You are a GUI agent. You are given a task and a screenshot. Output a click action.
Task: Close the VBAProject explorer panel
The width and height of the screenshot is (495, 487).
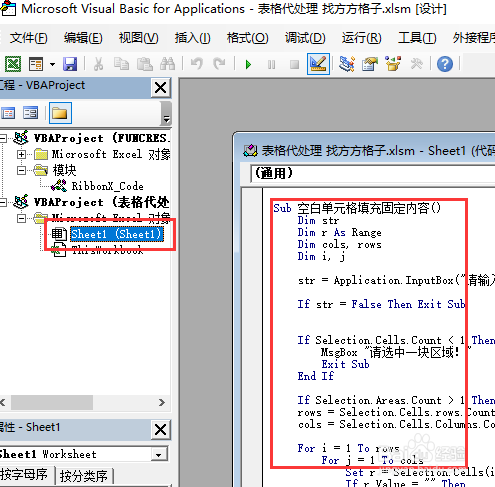161,88
